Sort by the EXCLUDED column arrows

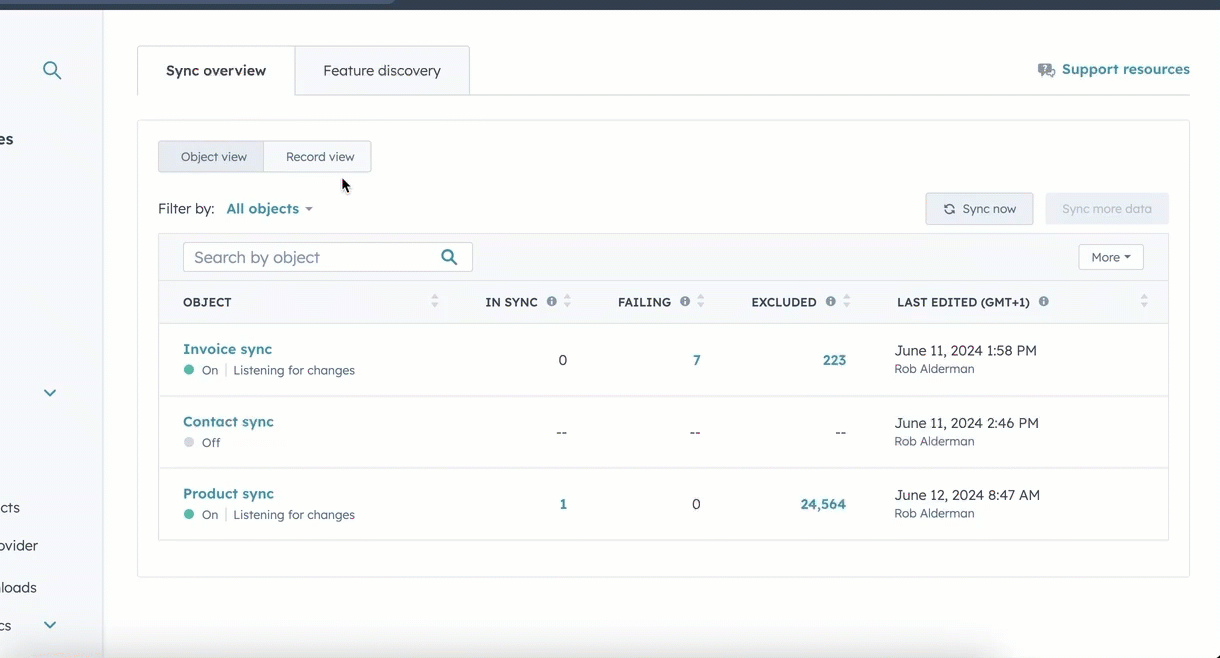[846, 301]
